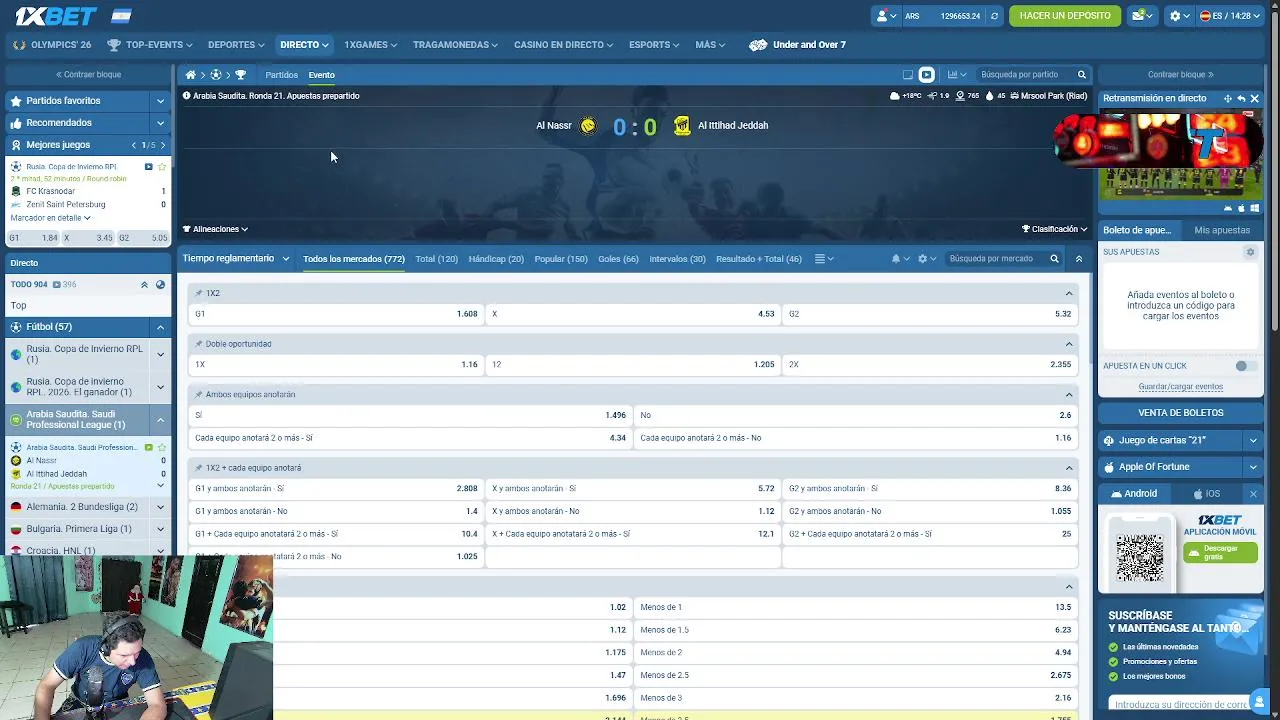Refresh the ARS balance
Viewport: 1280px width, 720px height.
[x=994, y=16]
